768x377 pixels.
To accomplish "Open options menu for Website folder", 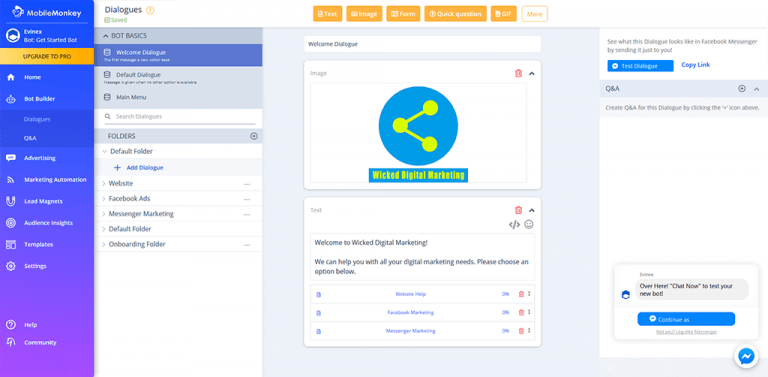I will point(246,184).
